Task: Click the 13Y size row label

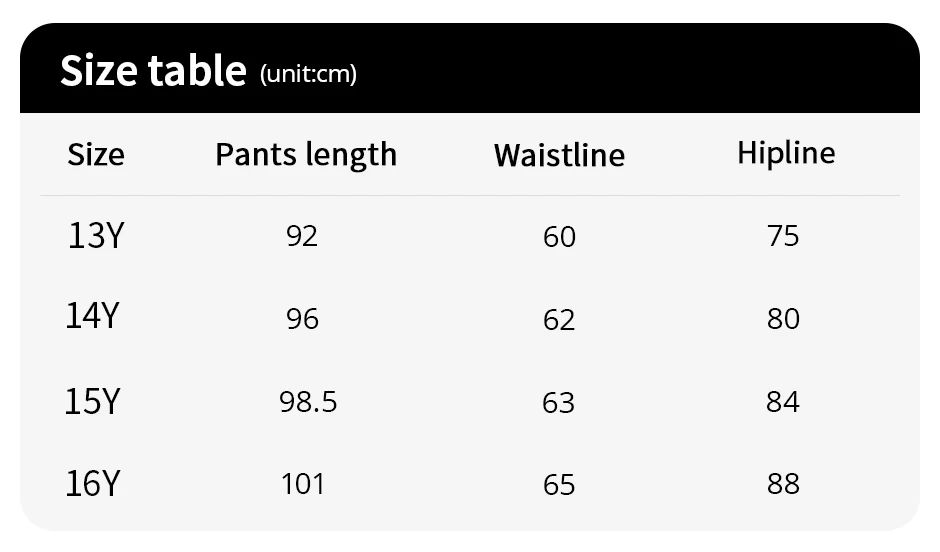Action: click(96, 235)
